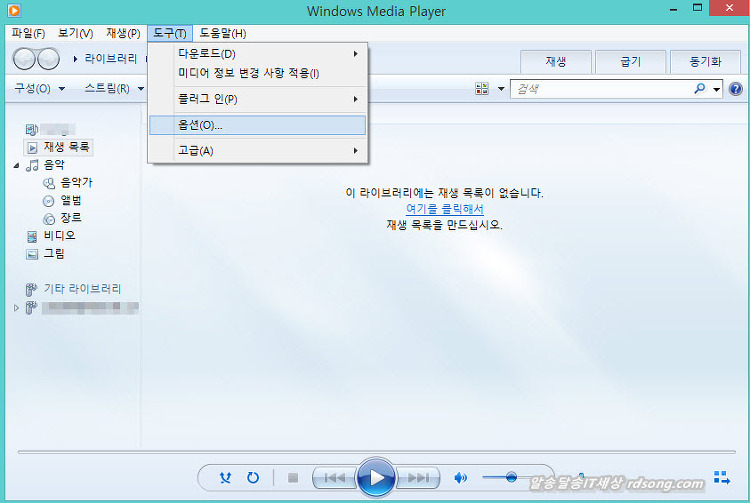Switch to Now Playing view icon
750x503 pixels.
721,477
